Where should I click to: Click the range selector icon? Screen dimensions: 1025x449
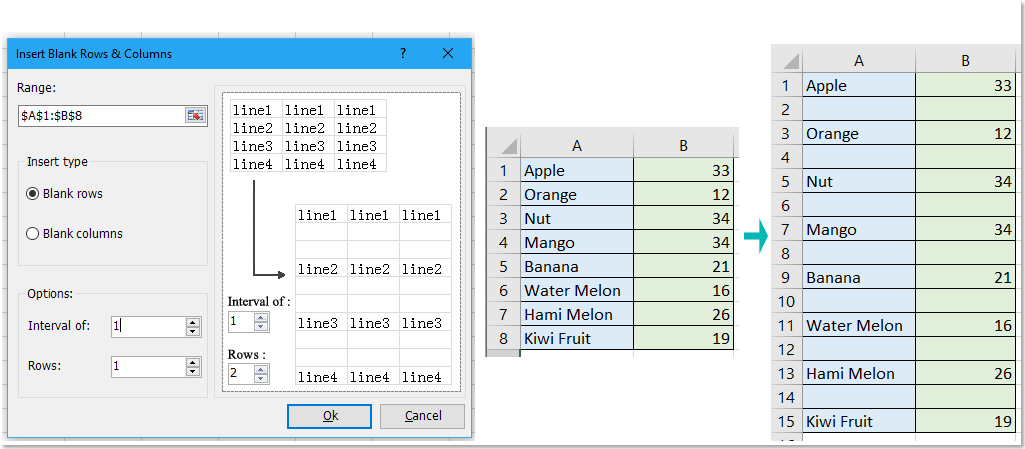click(x=195, y=116)
